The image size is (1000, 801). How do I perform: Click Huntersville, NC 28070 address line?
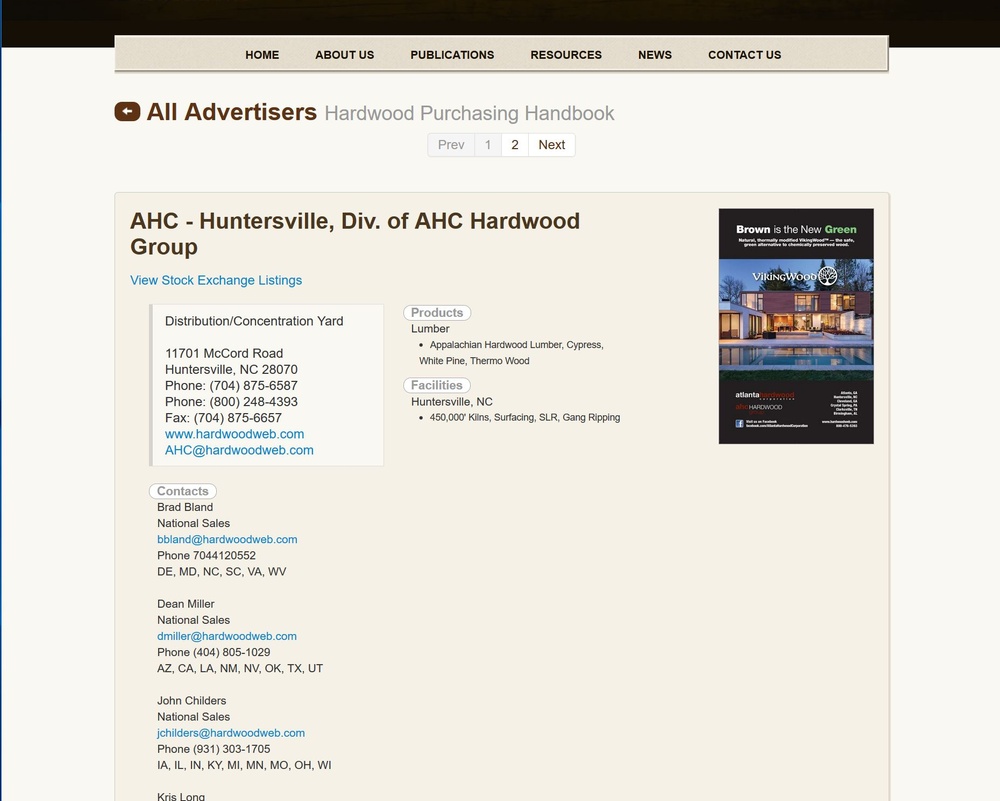tap(231, 369)
